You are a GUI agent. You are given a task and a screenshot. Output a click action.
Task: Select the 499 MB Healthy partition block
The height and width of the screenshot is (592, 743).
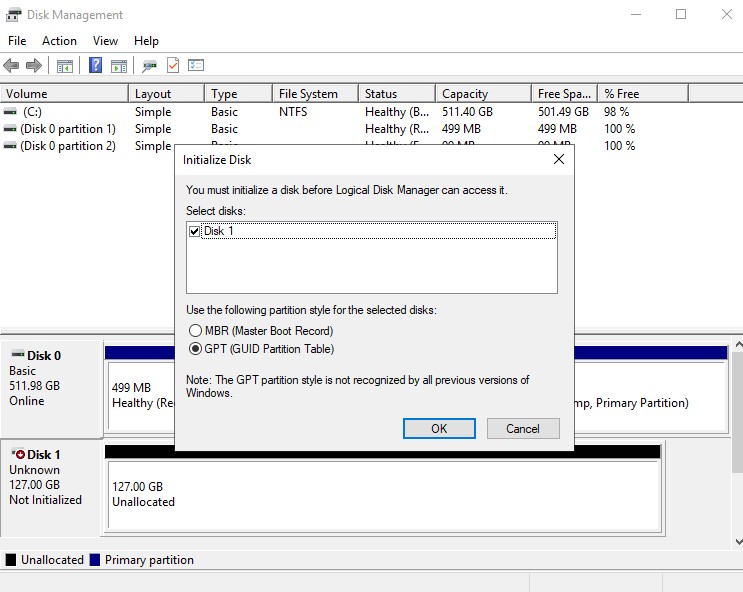(142, 395)
